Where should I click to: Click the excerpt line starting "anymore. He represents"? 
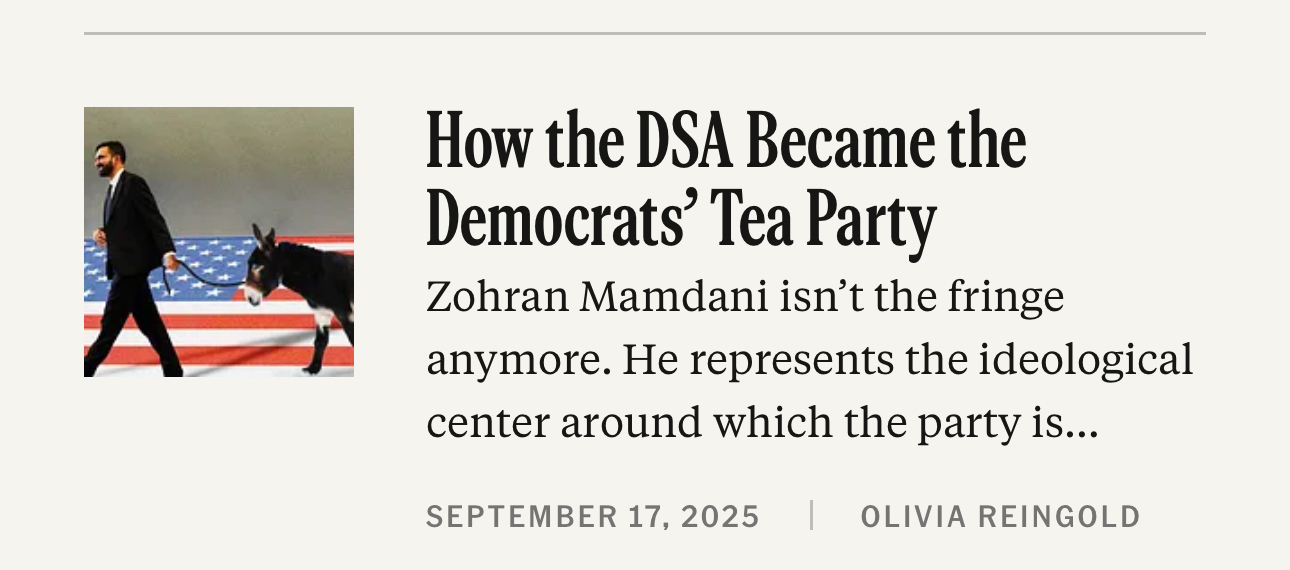pyautogui.click(x=809, y=360)
